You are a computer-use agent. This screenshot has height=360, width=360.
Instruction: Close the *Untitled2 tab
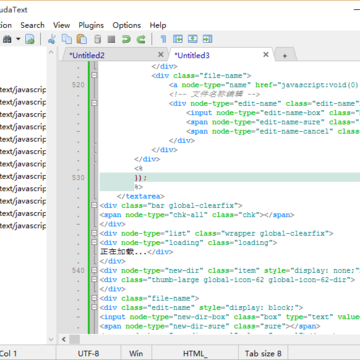(161, 54)
